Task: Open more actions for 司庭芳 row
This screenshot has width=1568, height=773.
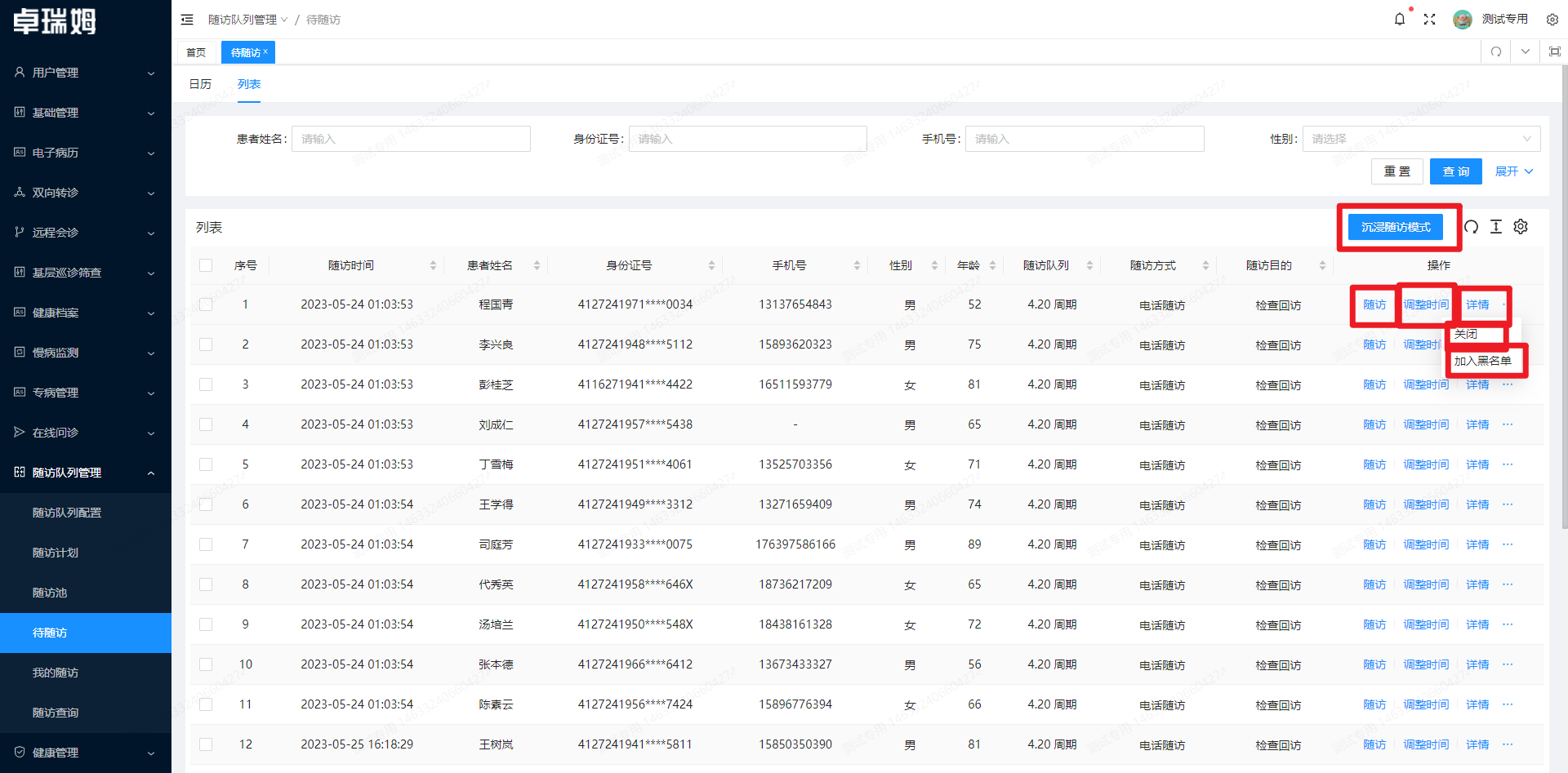Action: (1508, 544)
